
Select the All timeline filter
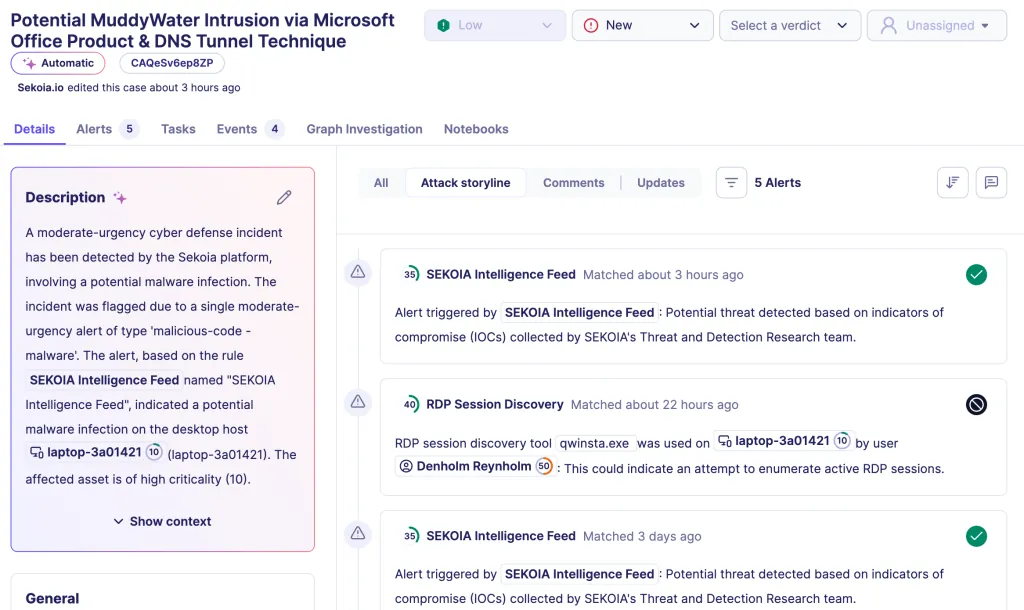381,183
